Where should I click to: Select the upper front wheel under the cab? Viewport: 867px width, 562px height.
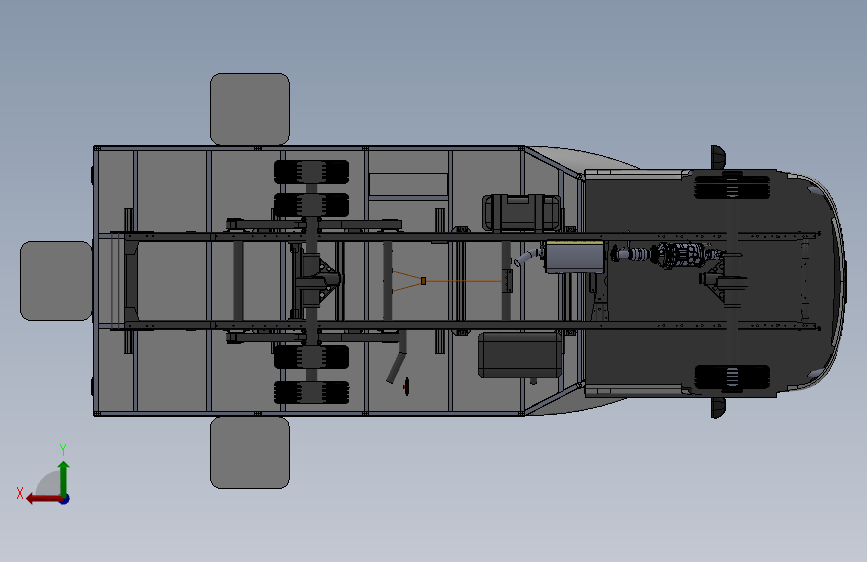(732, 186)
